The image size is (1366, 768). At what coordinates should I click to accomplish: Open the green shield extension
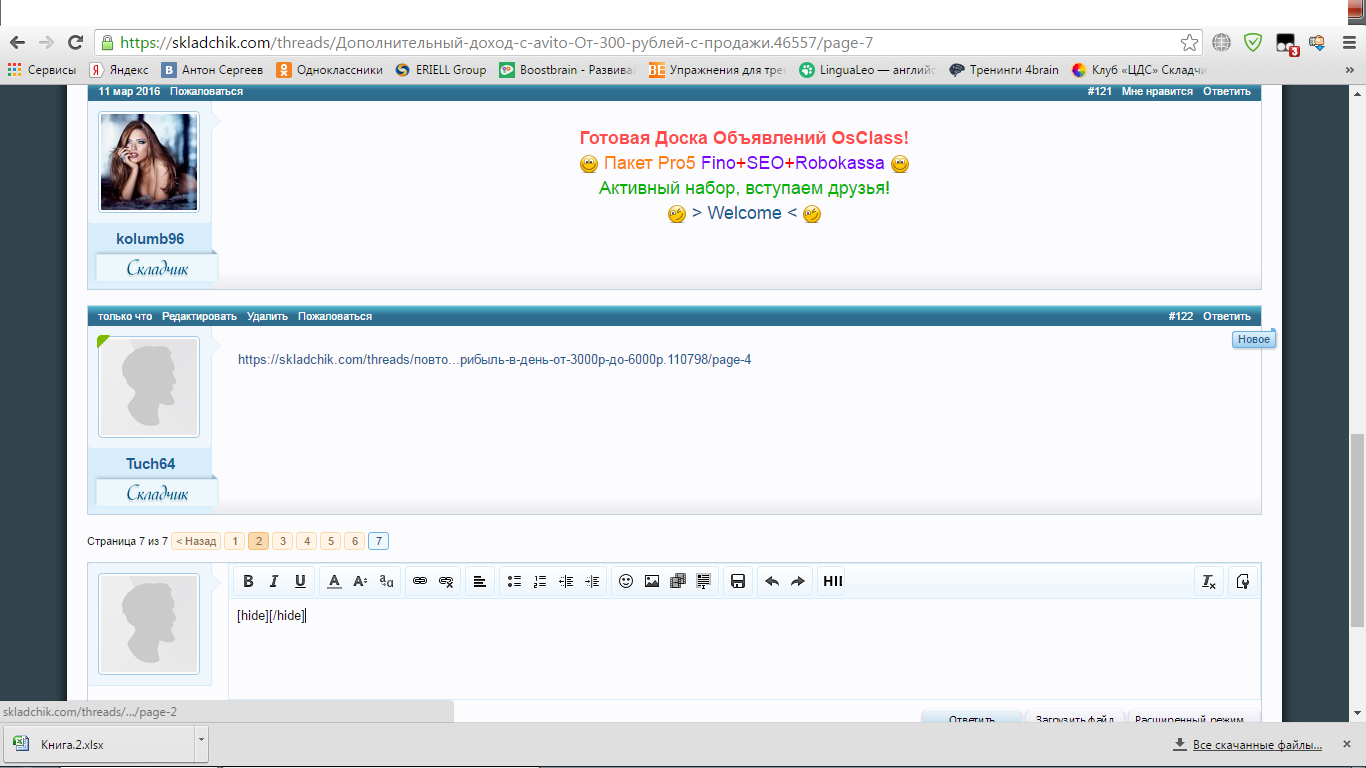click(1253, 43)
